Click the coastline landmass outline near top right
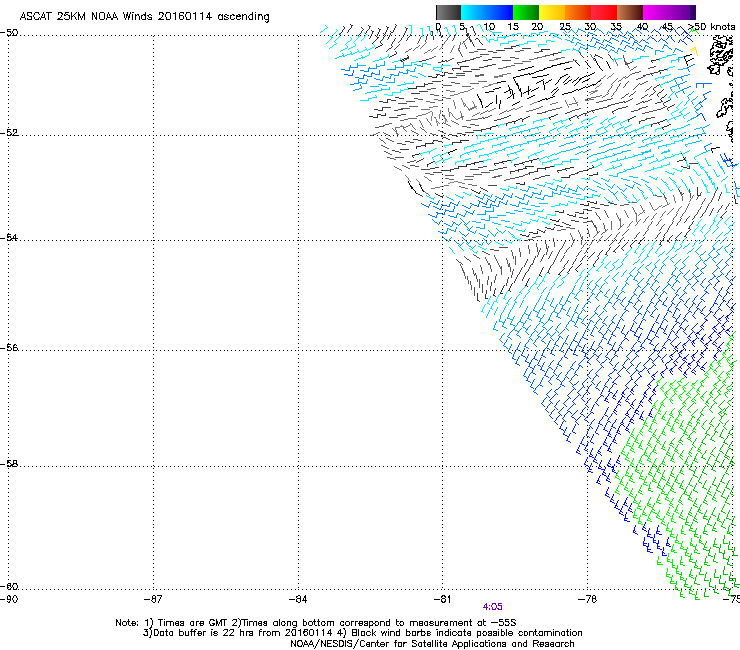Image resolution: width=740 pixels, height=650 pixels. tap(721, 56)
